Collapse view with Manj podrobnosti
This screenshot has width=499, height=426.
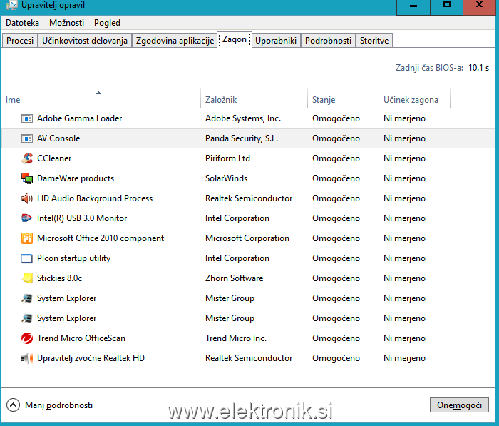(x=49, y=405)
